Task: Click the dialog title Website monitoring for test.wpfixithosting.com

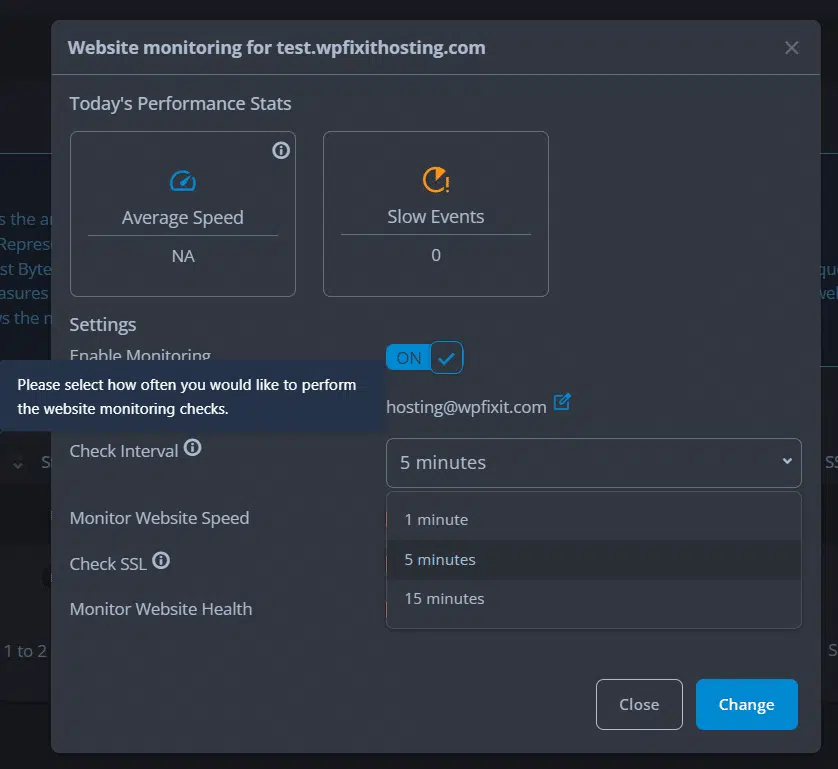Action: 276,48
